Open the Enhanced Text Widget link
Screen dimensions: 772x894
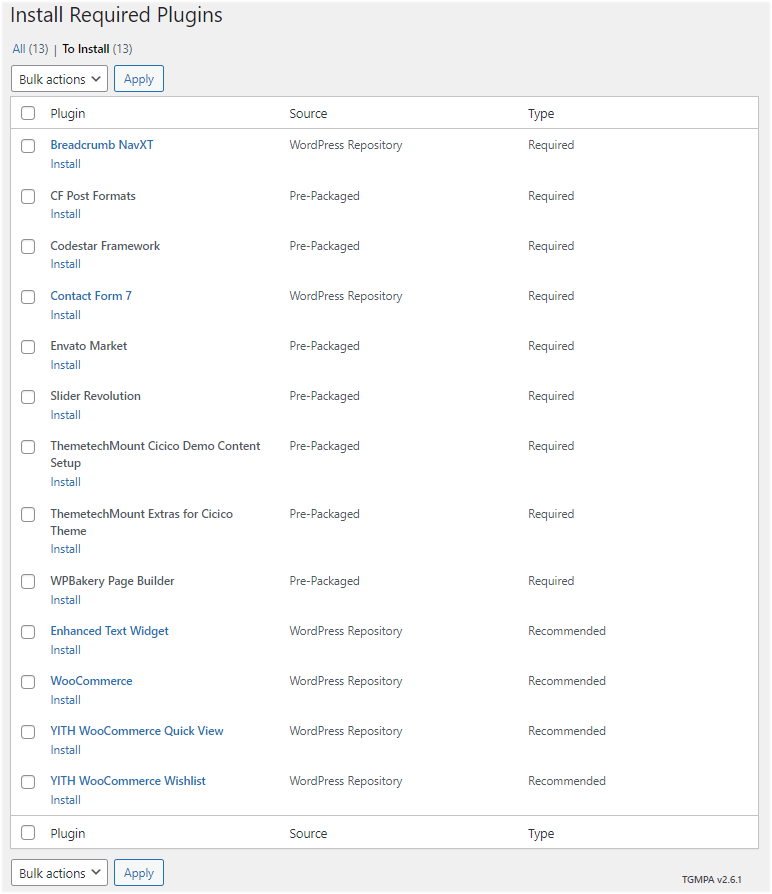point(109,631)
